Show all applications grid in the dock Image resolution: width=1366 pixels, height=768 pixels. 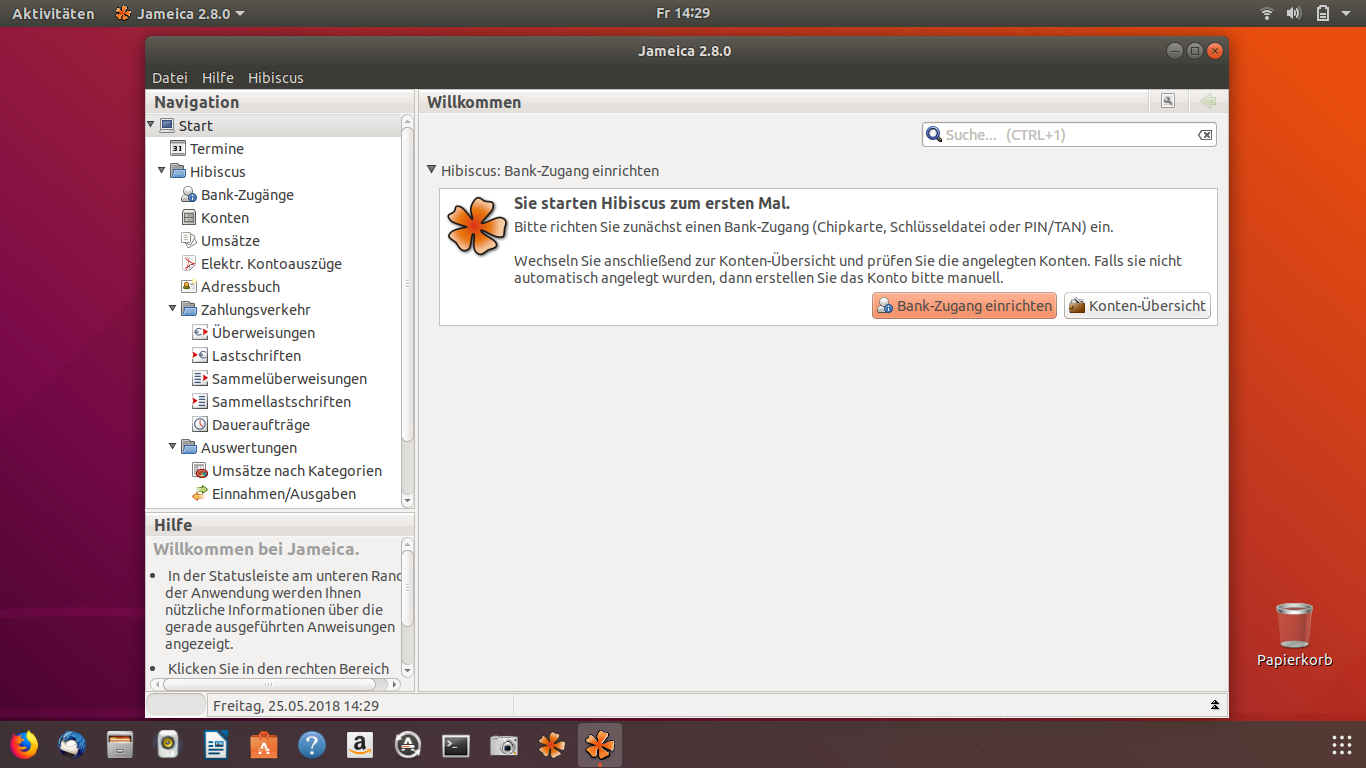pos(1342,745)
